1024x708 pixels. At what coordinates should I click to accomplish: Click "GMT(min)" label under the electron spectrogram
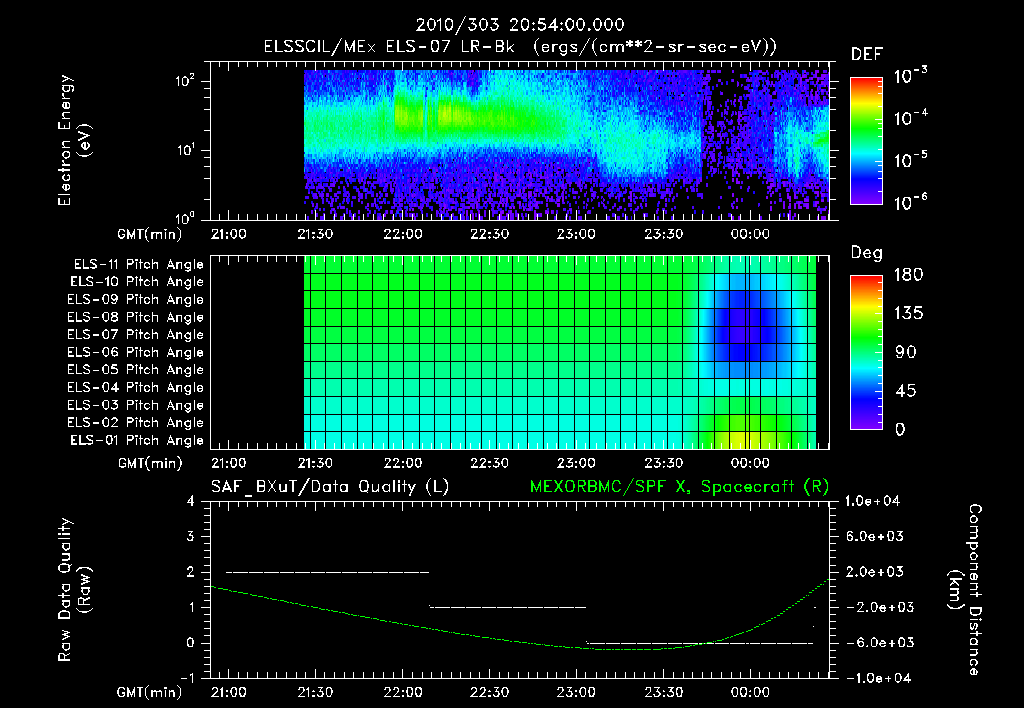click(150, 234)
